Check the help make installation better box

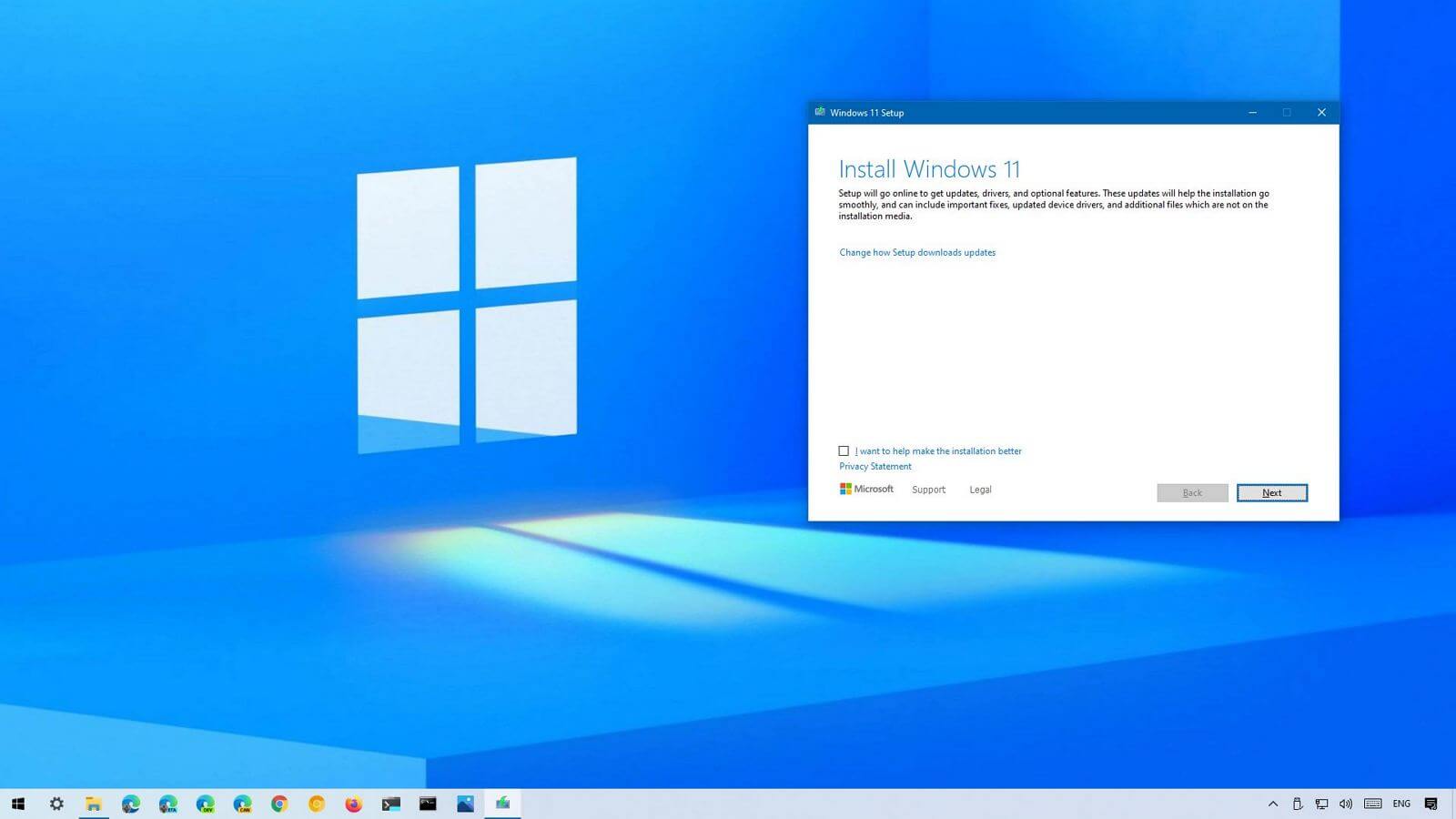click(x=844, y=451)
